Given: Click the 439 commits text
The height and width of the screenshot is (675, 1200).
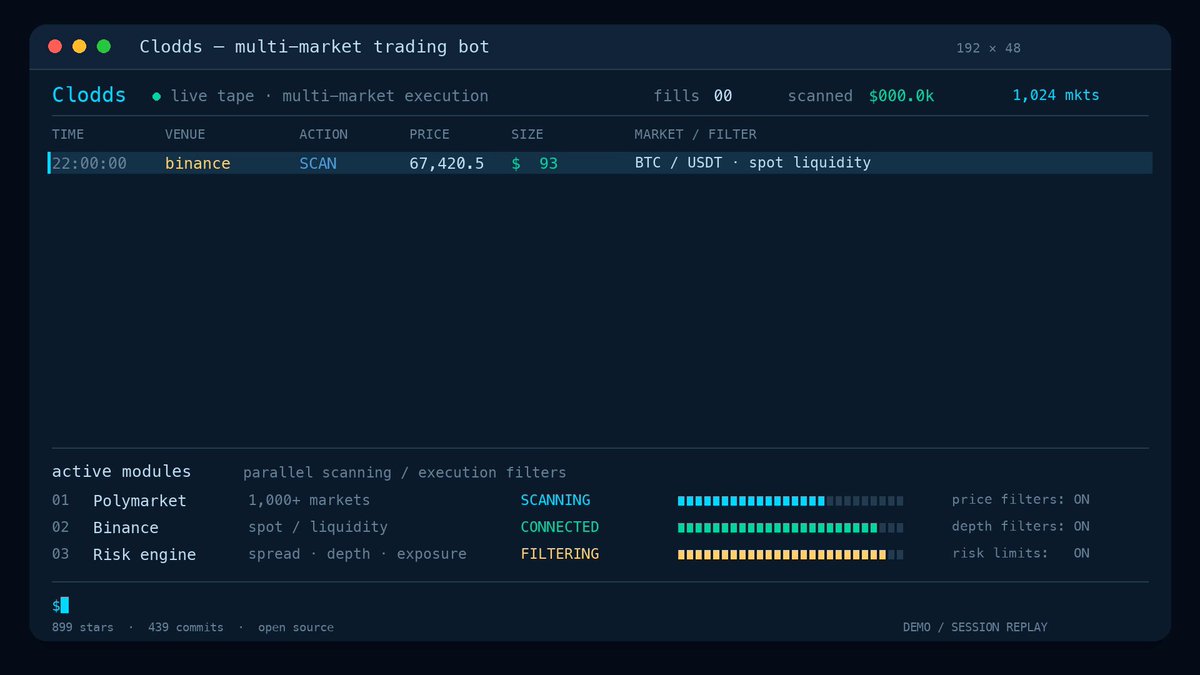Looking at the screenshot, I should point(187,628).
